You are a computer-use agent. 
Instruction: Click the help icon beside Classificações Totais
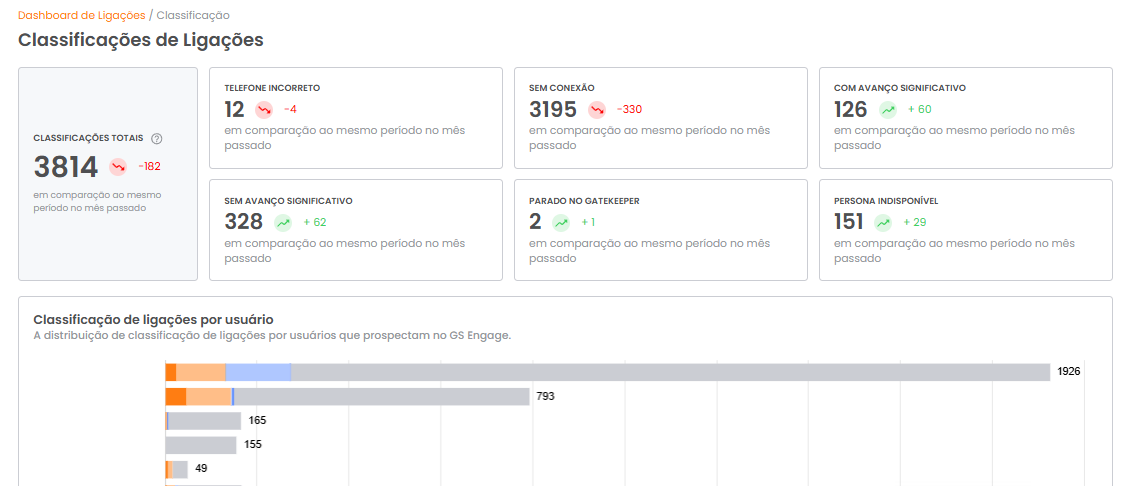[x=157, y=138]
